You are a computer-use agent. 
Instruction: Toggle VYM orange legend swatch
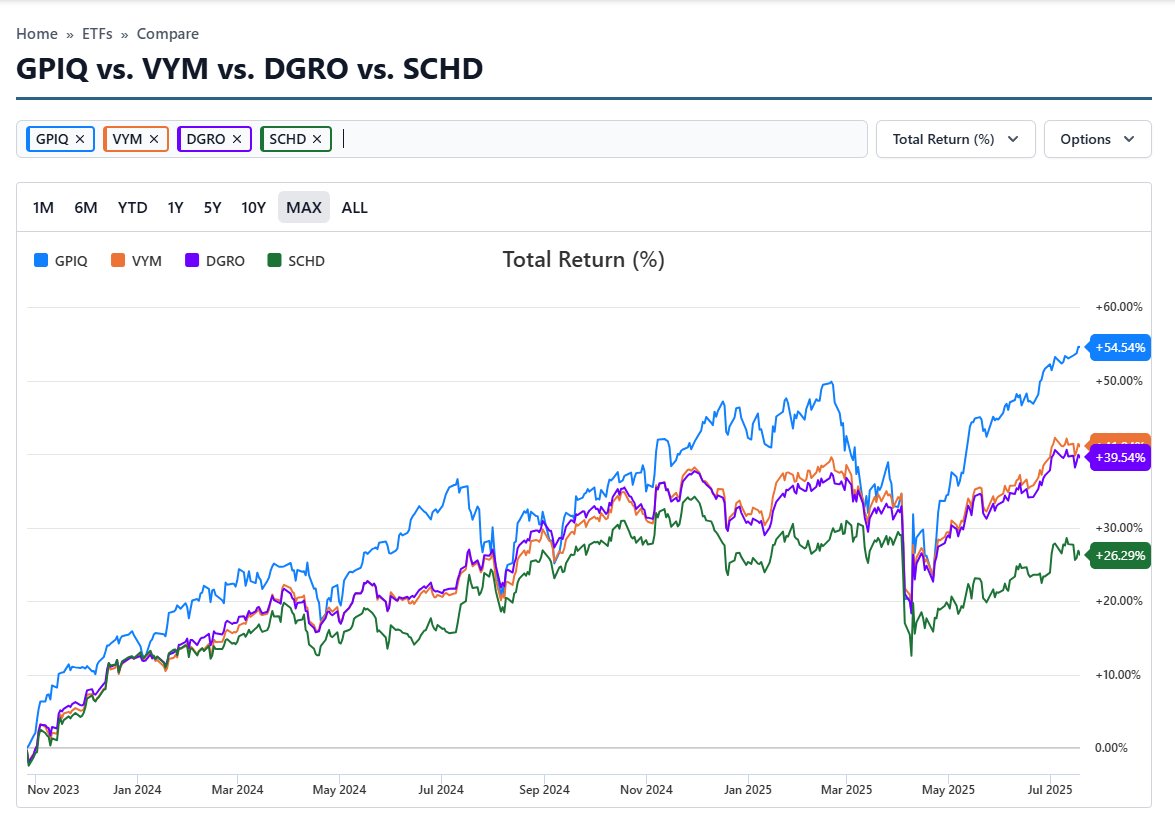(x=118, y=261)
